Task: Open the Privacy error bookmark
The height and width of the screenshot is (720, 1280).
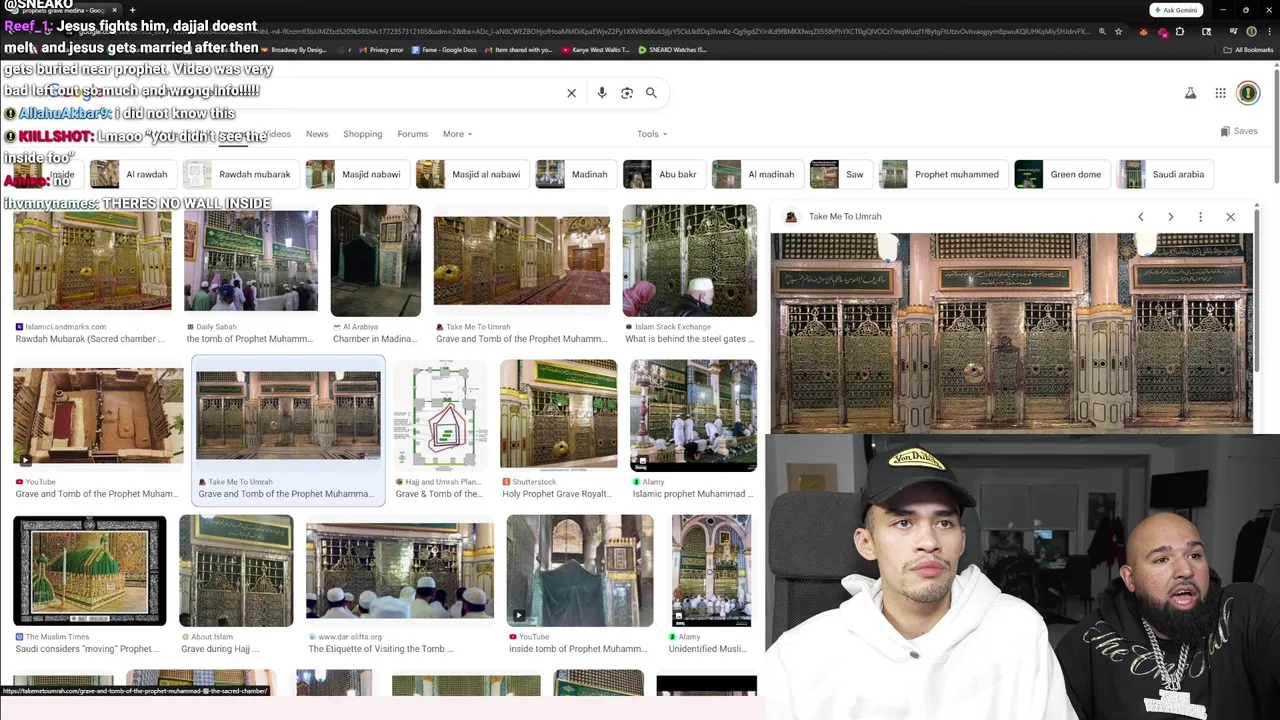Action: 380,50
